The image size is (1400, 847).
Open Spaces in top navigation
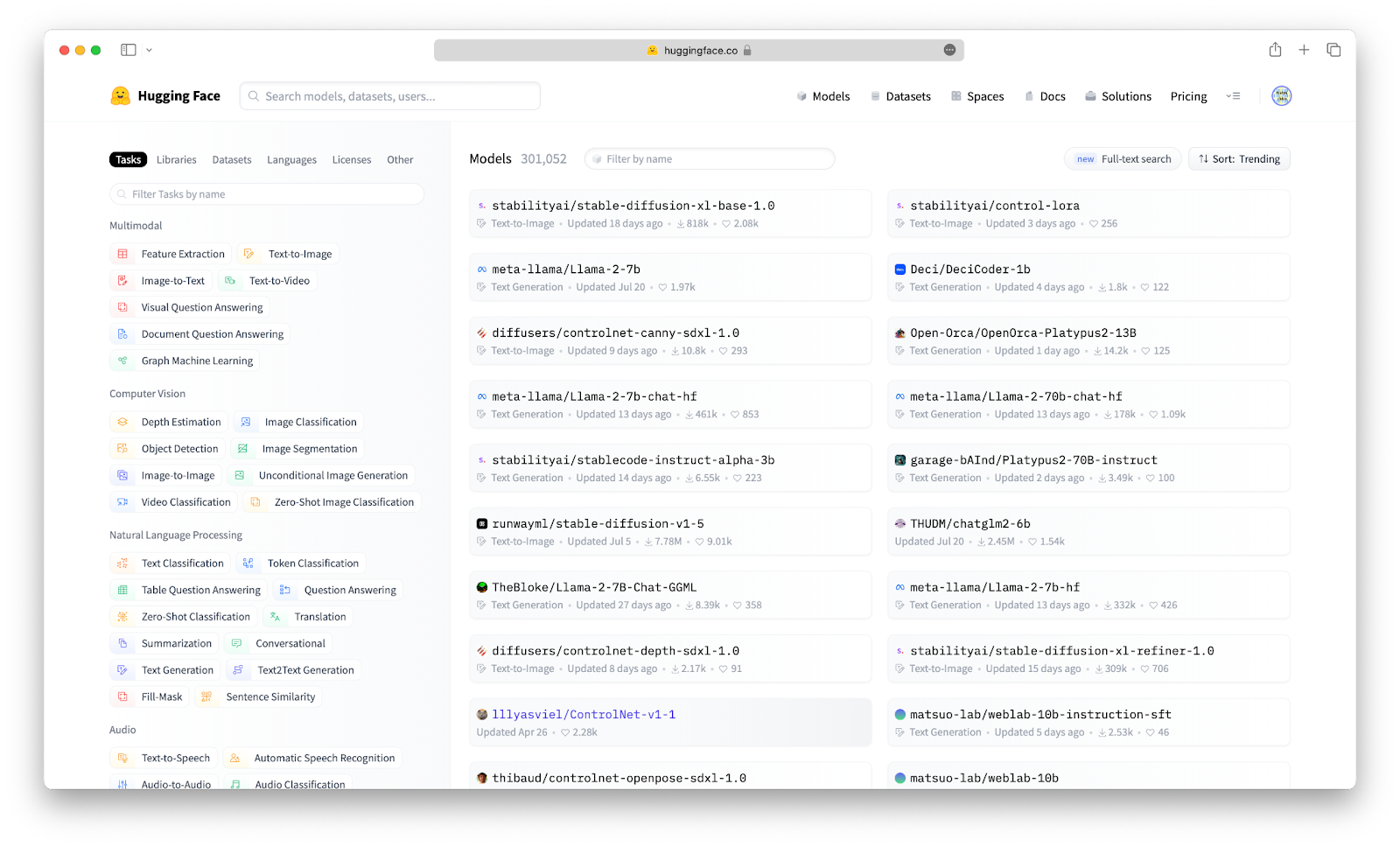click(x=977, y=96)
